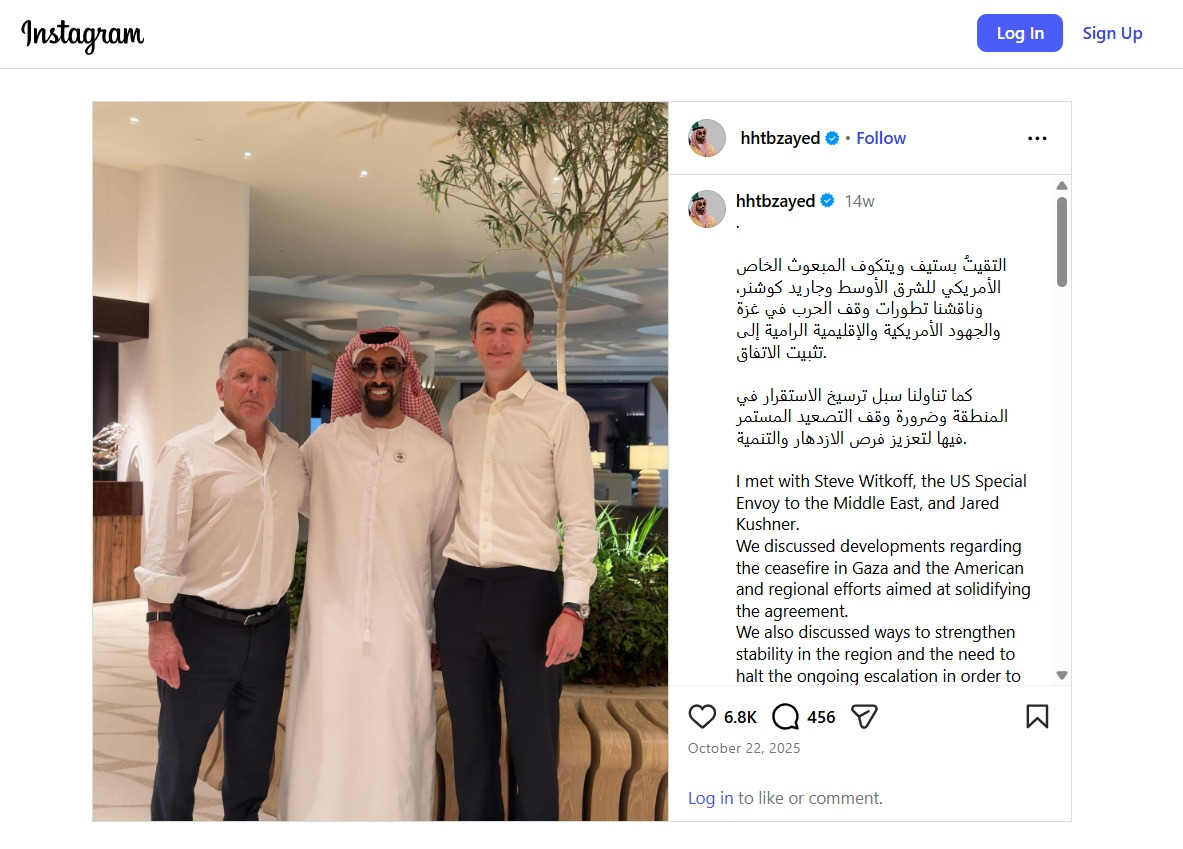Click the 14w timestamp on the caption
1183x849 pixels.
(x=859, y=201)
